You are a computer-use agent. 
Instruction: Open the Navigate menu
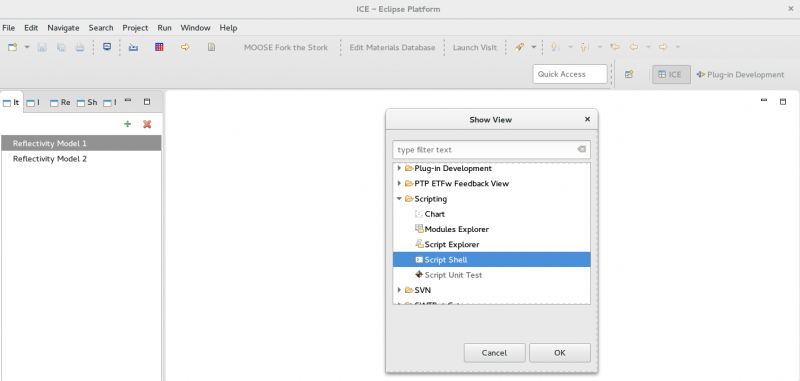pyautogui.click(x=63, y=28)
